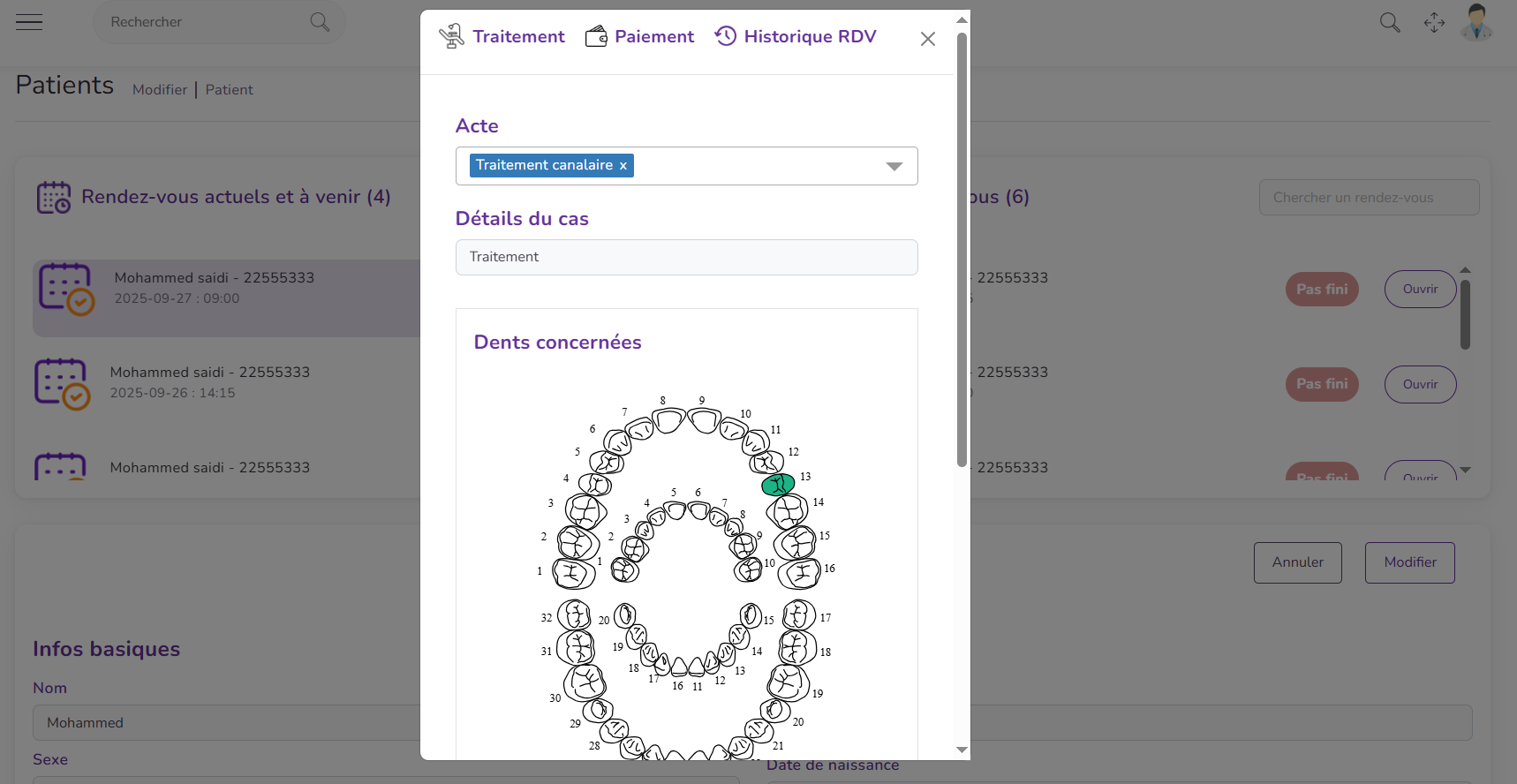The image size is (1517, 784).
Task: Click the Modifier button
Action: tap(1409, 562)
